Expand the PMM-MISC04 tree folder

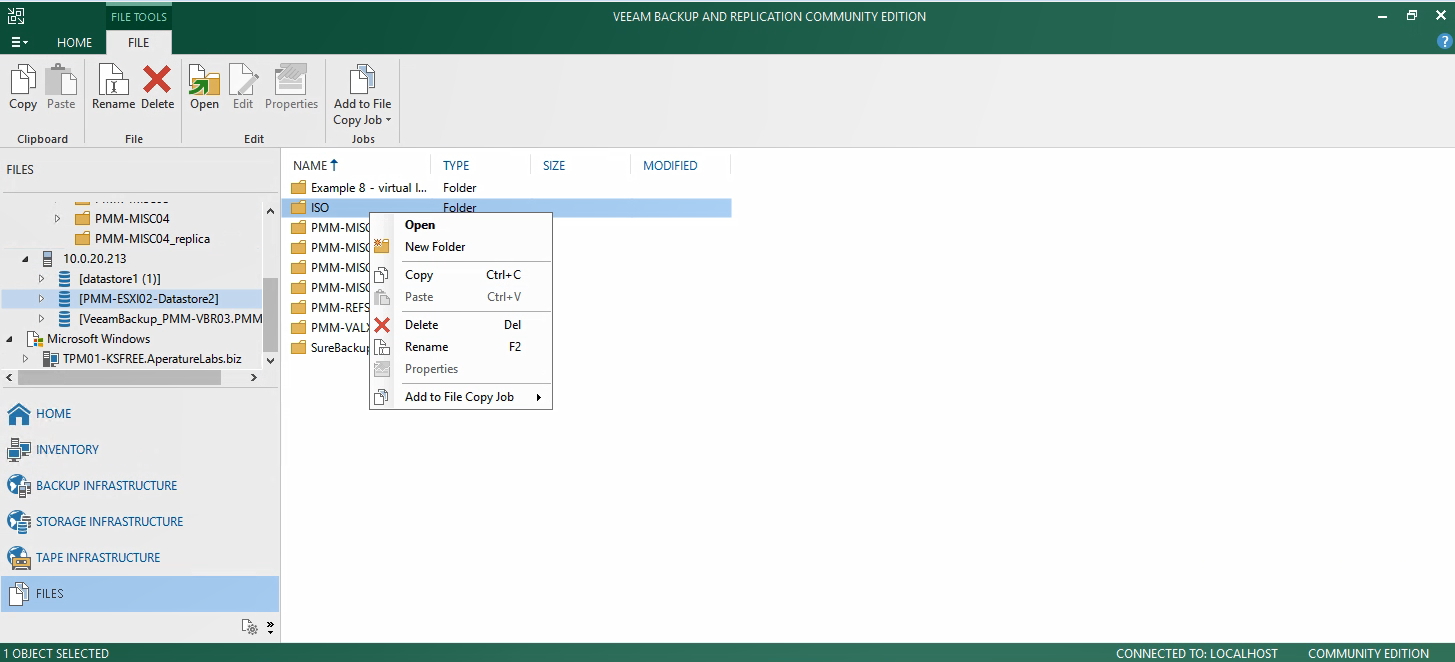[57, 219]
